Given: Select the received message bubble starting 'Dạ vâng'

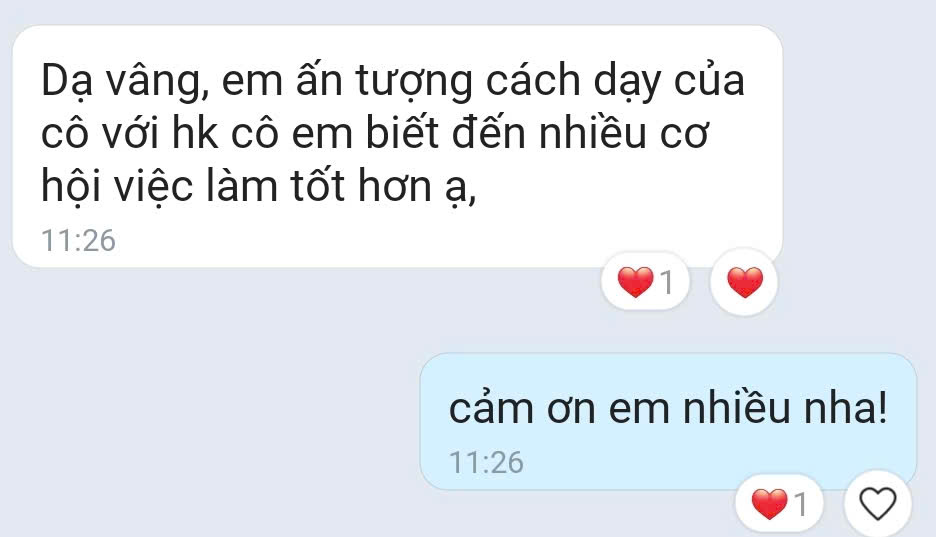Looking at the screenshot, I should 398,147.
